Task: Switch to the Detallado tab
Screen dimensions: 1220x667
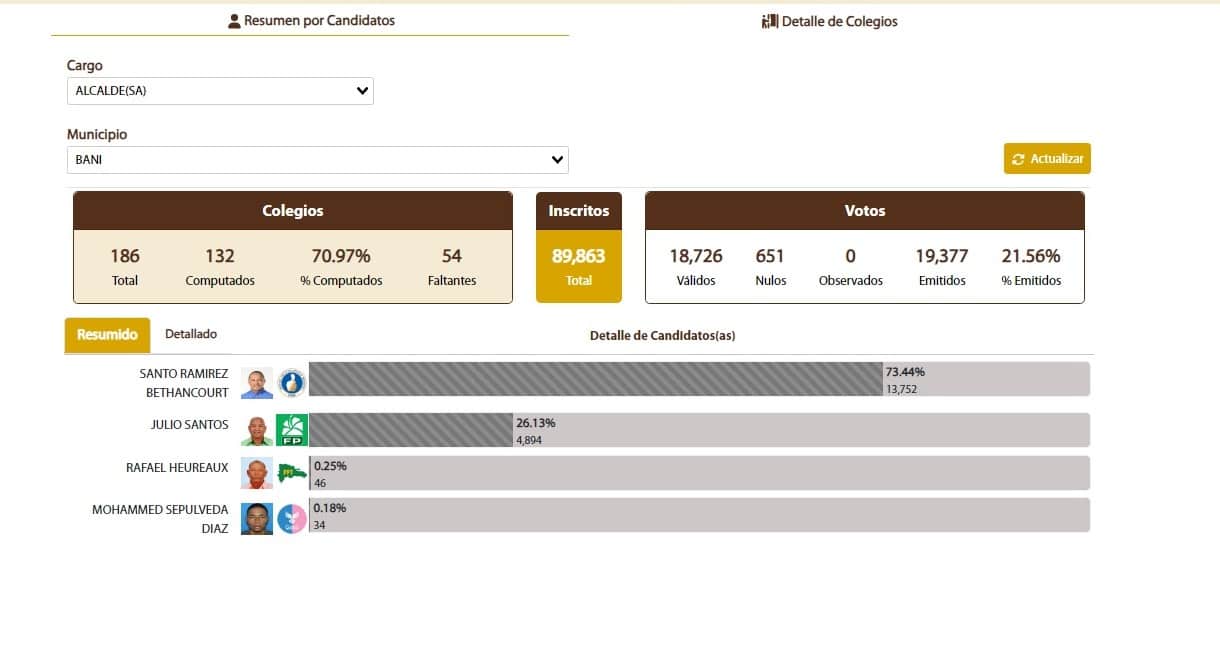Action: (x=191, y=334)
